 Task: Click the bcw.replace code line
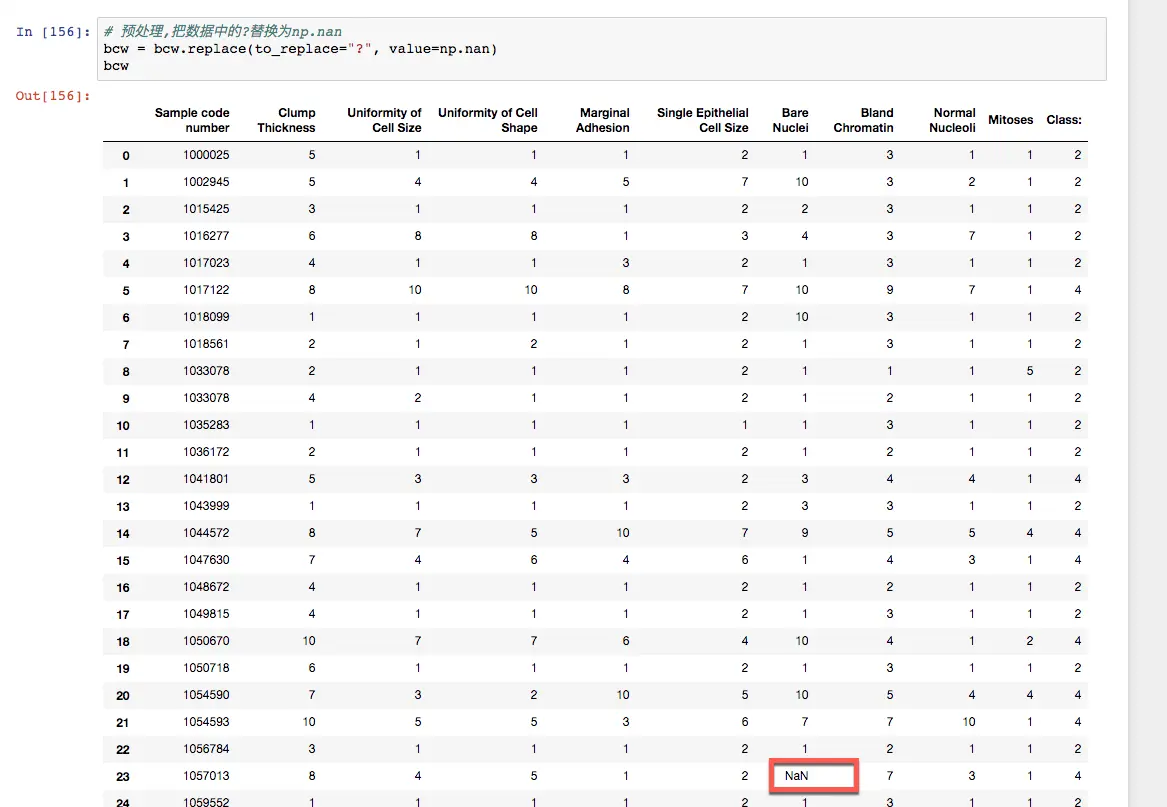coord(300,48)
